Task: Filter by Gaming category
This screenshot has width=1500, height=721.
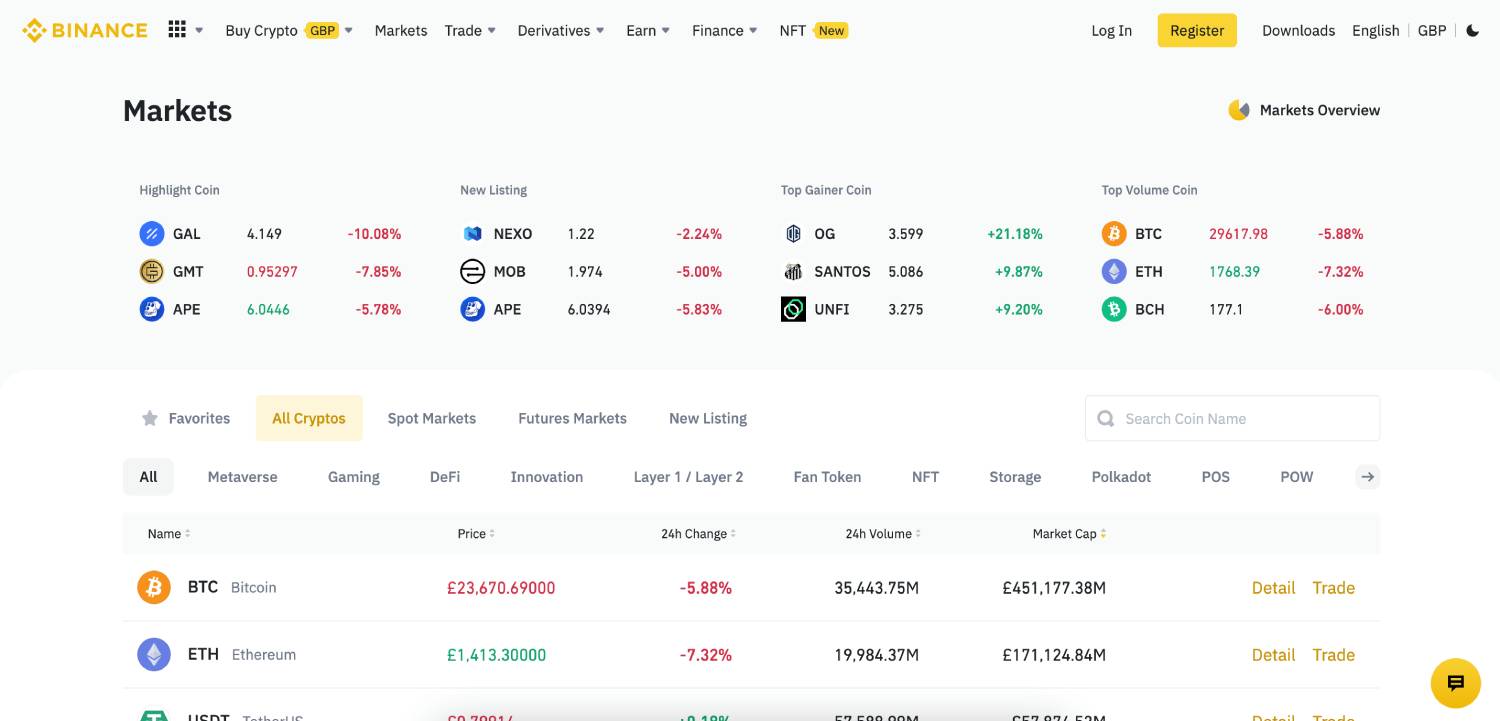Action: (x=354, y=477)
